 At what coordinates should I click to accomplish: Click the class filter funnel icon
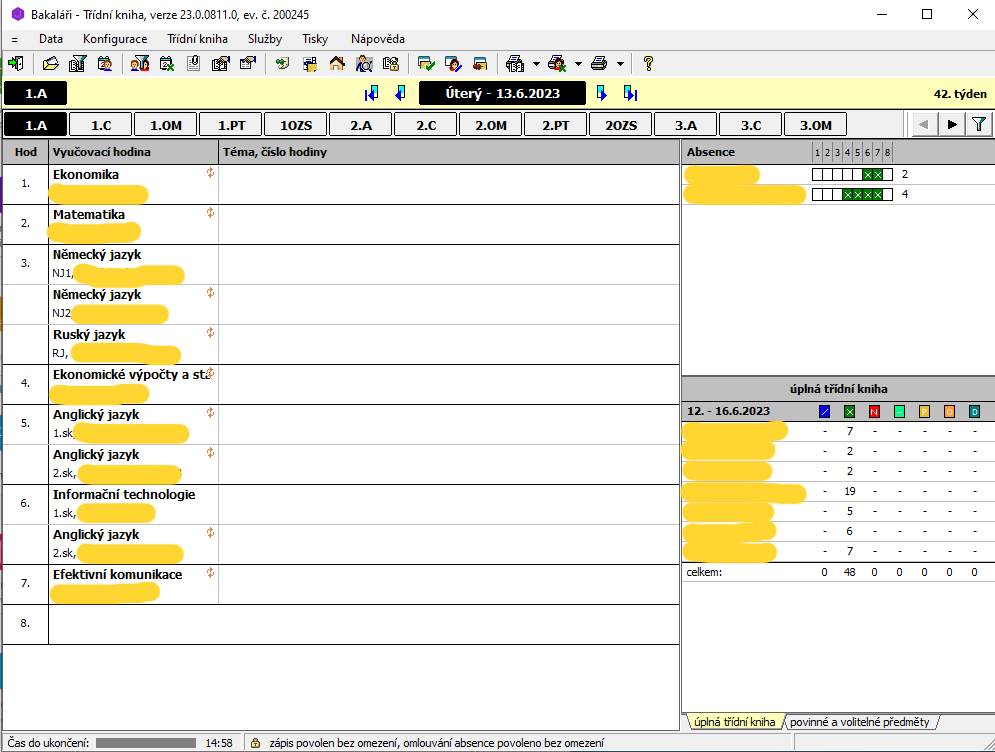click(x=979, y=125)
